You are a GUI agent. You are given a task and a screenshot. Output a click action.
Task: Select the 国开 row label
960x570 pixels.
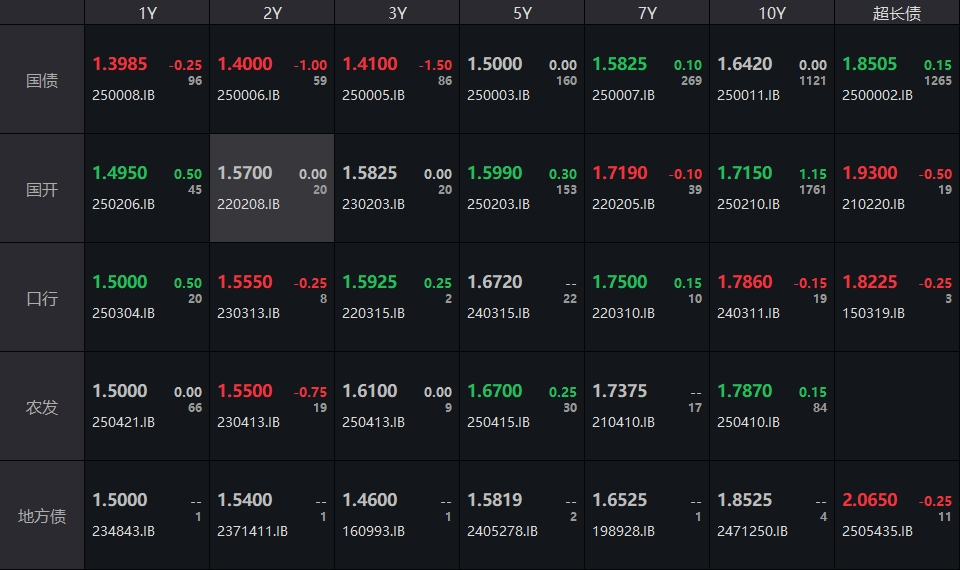[42, 189]
